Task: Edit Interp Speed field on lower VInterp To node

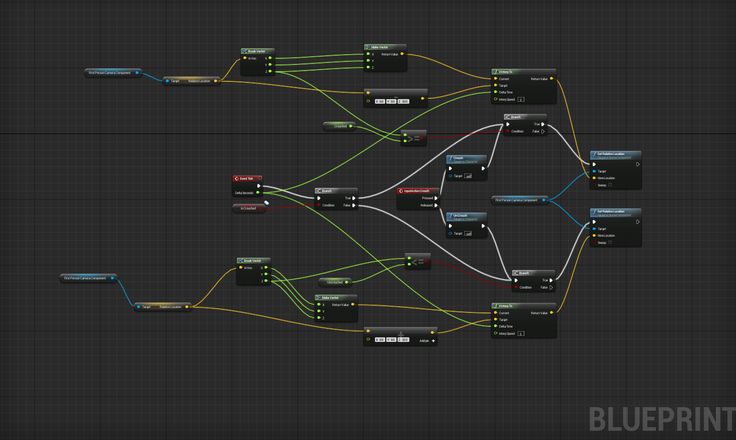Action: (521, 334)
